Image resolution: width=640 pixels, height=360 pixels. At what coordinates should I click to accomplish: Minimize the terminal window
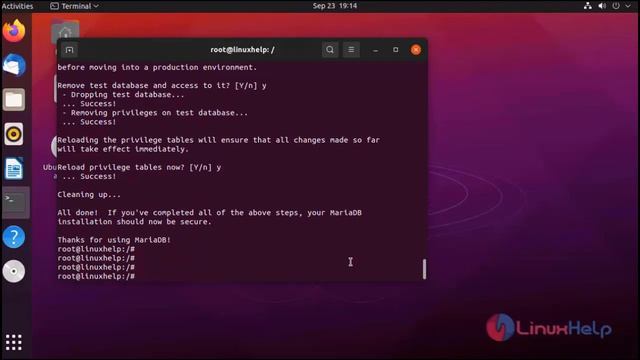pos(376,50)
